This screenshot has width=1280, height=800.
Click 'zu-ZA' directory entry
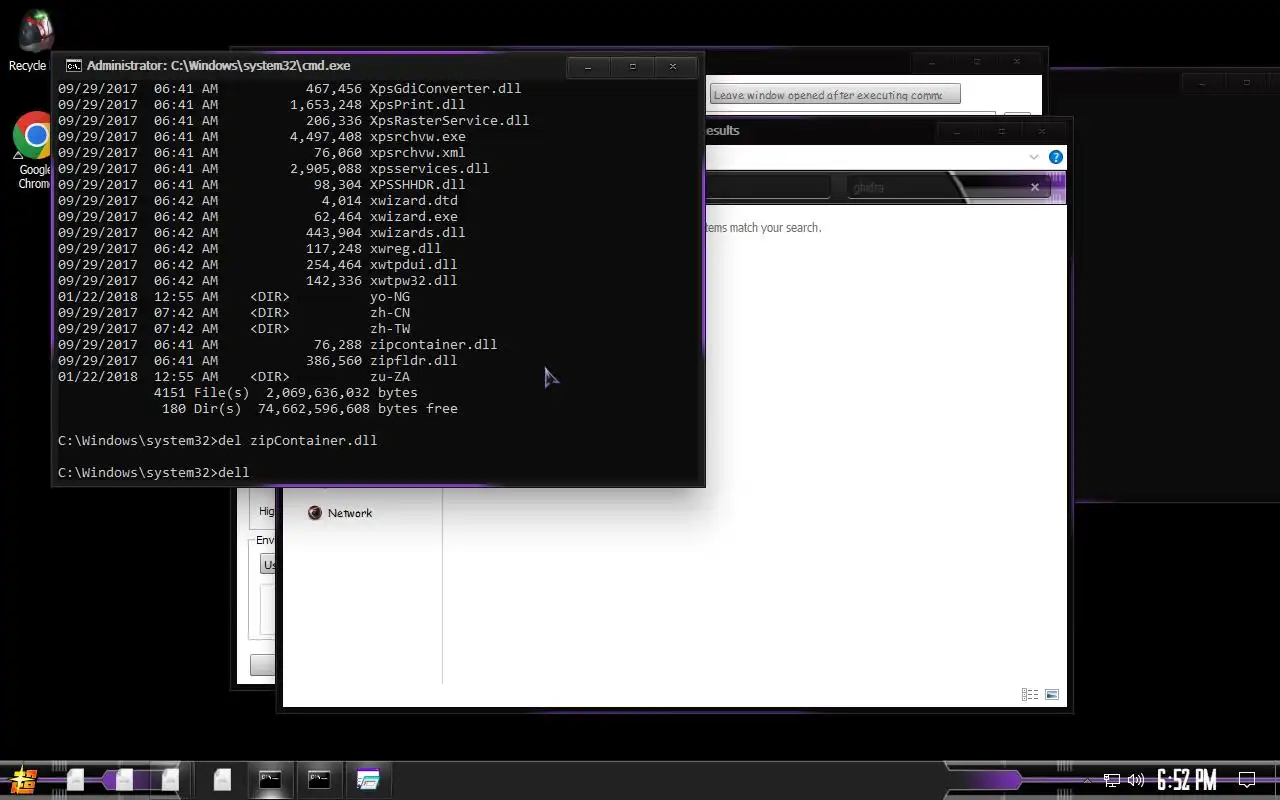coord(390,376)
